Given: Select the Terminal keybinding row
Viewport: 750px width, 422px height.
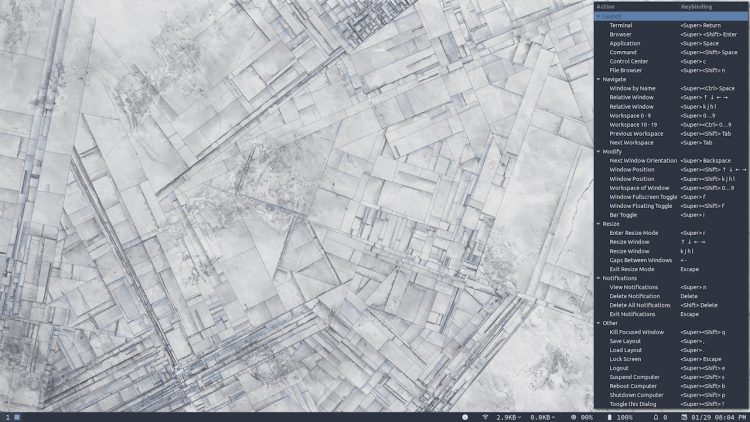Looking at the screenshot, I should coord(671,25).
